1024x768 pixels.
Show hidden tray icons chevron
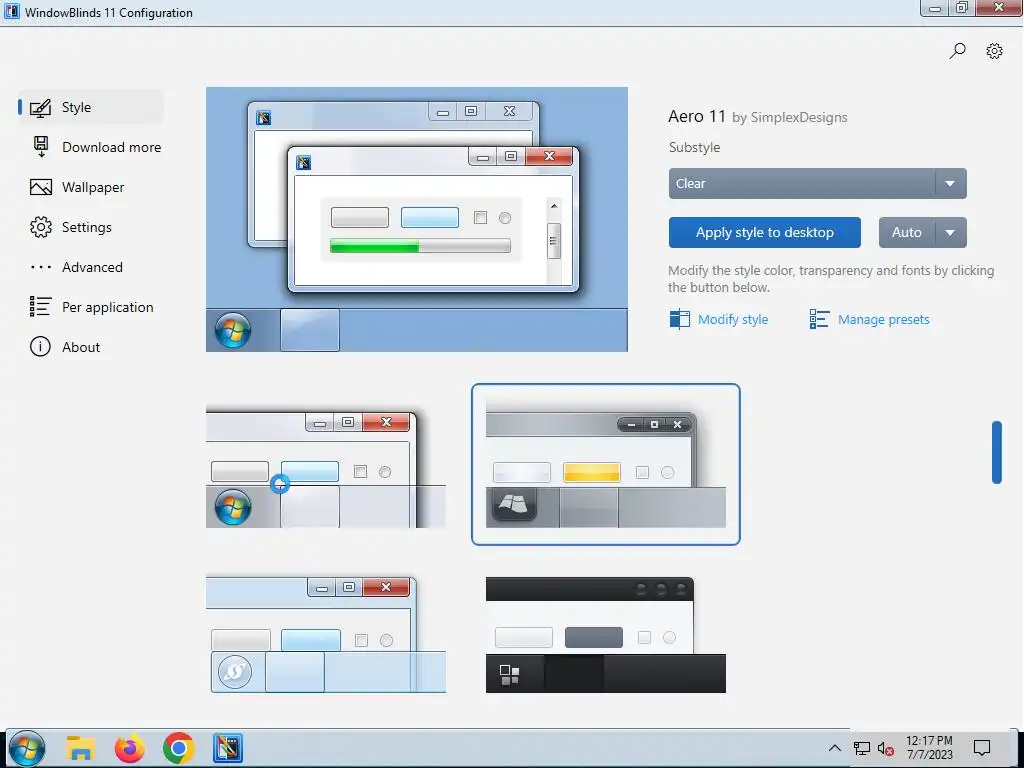835,748
